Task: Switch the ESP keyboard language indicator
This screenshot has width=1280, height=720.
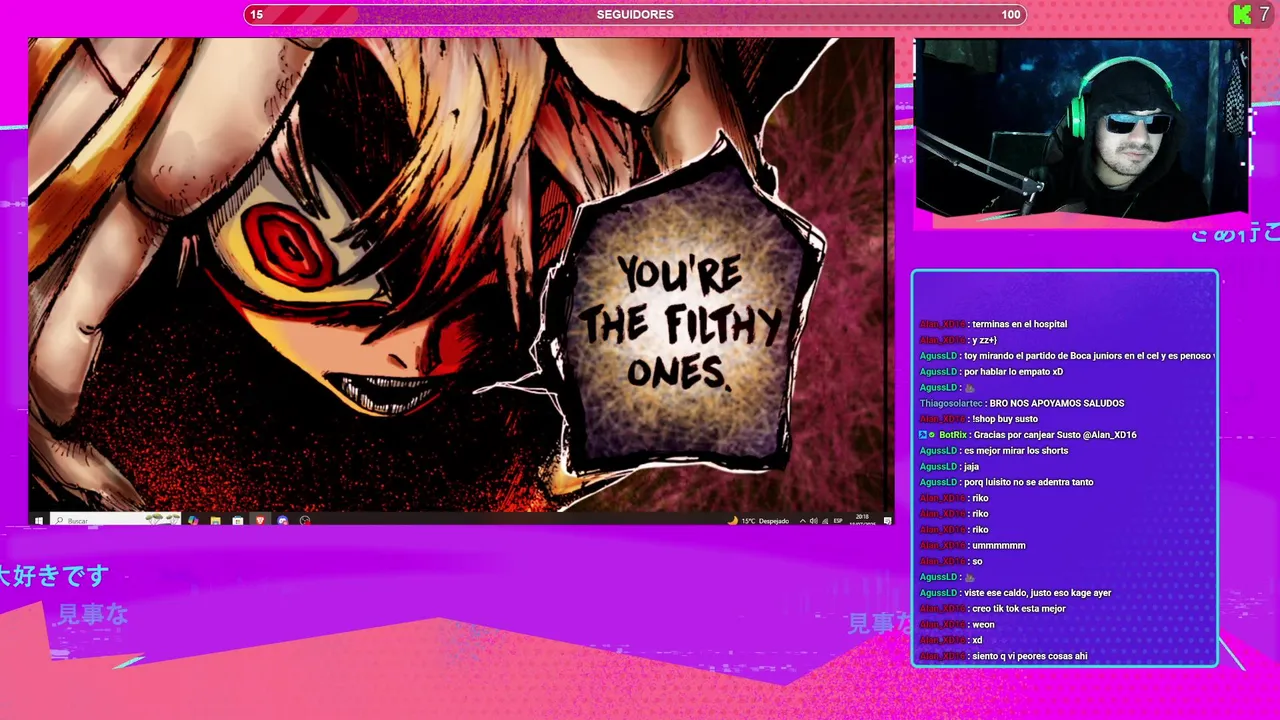Action: click(838, 521)
